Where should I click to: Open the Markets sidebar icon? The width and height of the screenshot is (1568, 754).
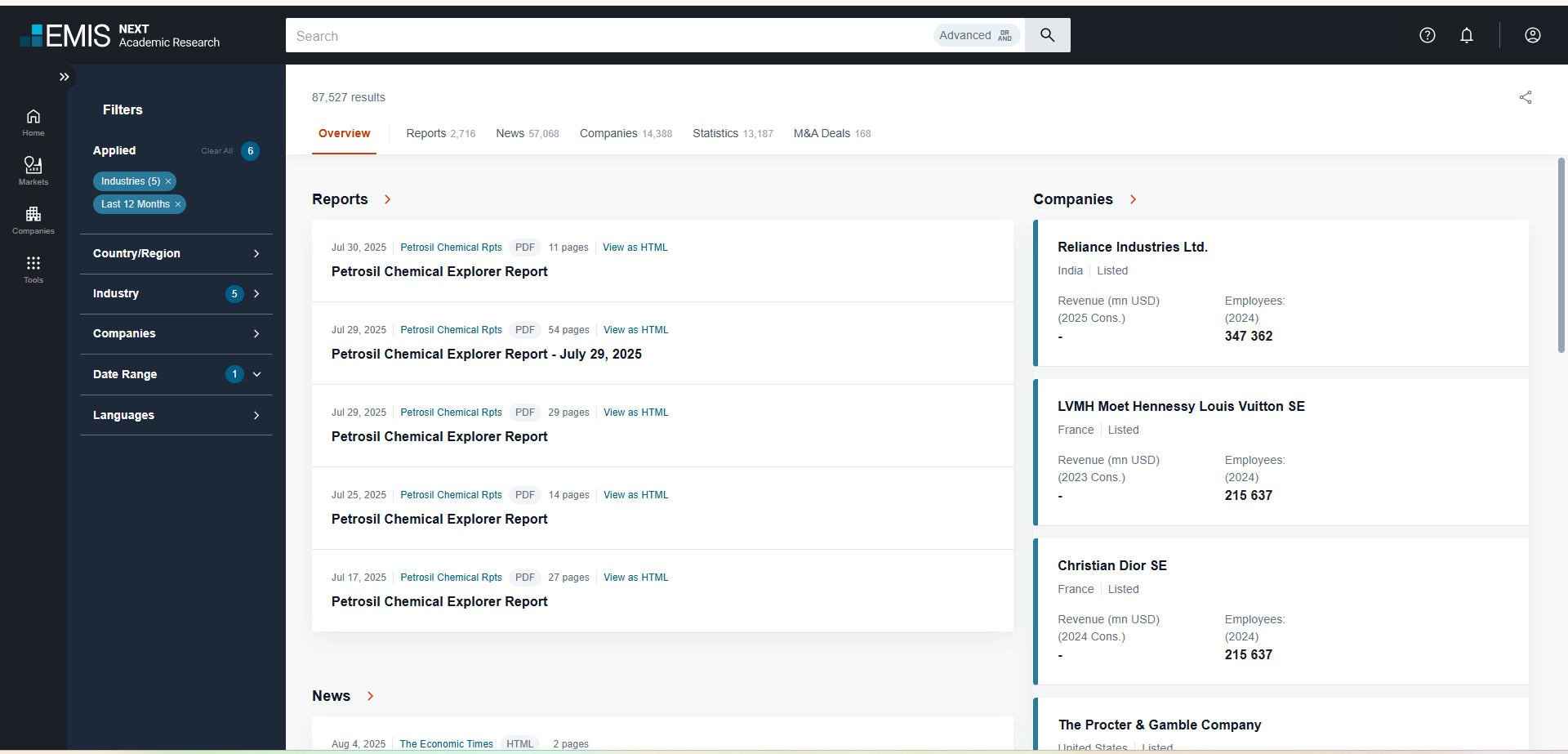click(x=33, y=170)
